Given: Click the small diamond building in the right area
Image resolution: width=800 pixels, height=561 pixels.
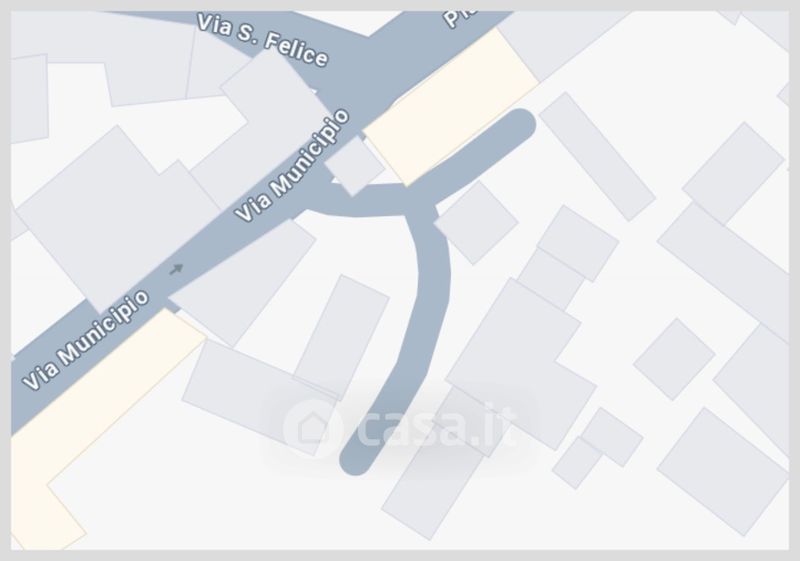Looking at the screenshot, I should (674, 359).
